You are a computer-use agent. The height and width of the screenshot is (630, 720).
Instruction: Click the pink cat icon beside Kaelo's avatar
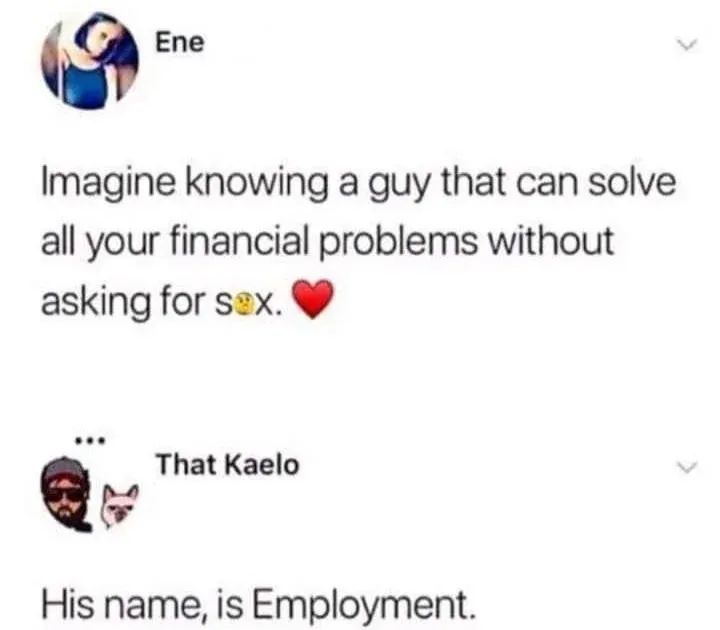(119, 505)
